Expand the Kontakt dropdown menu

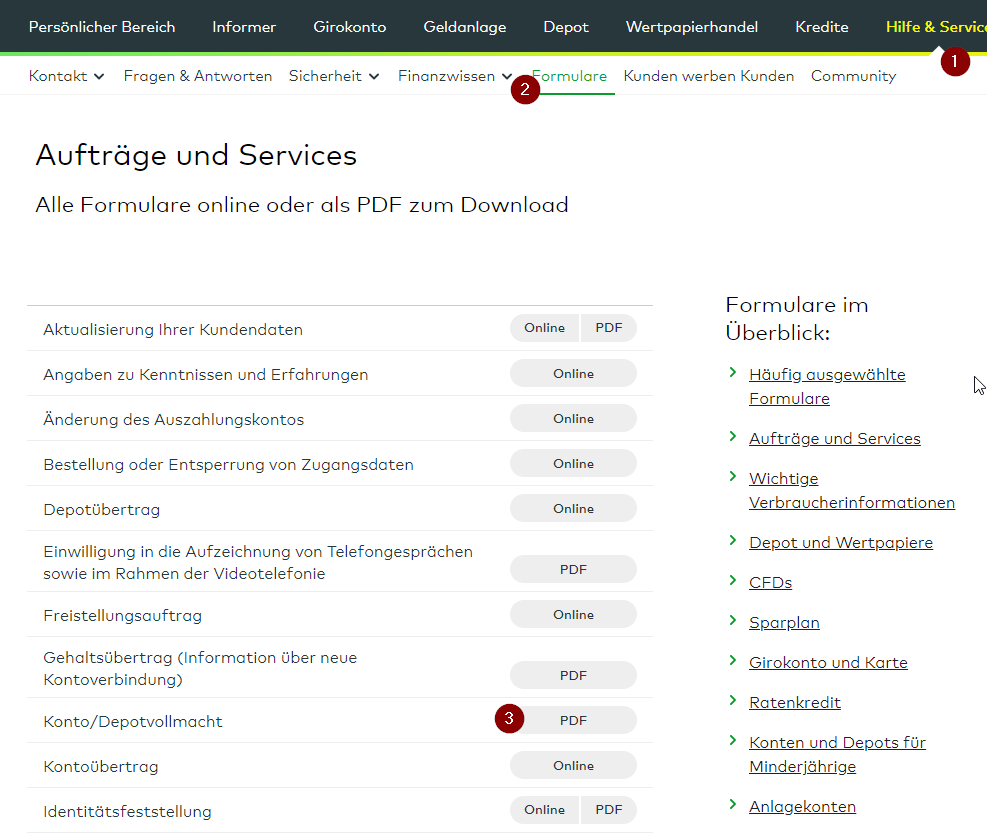pyautogui.click(x=67, y=76)
